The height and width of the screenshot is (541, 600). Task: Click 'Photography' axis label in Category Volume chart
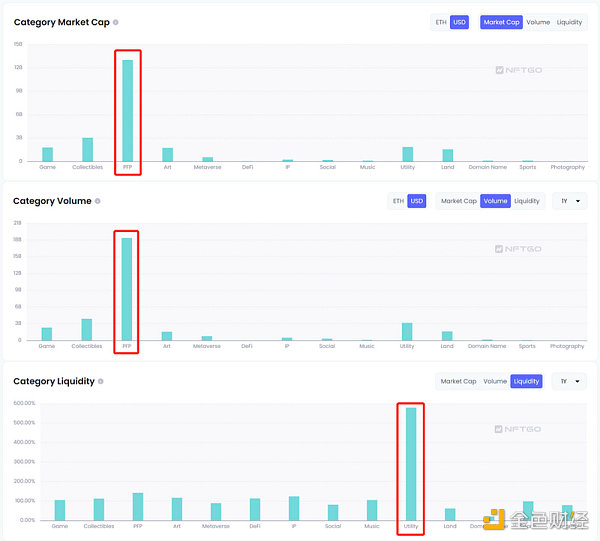click(567, 346)
